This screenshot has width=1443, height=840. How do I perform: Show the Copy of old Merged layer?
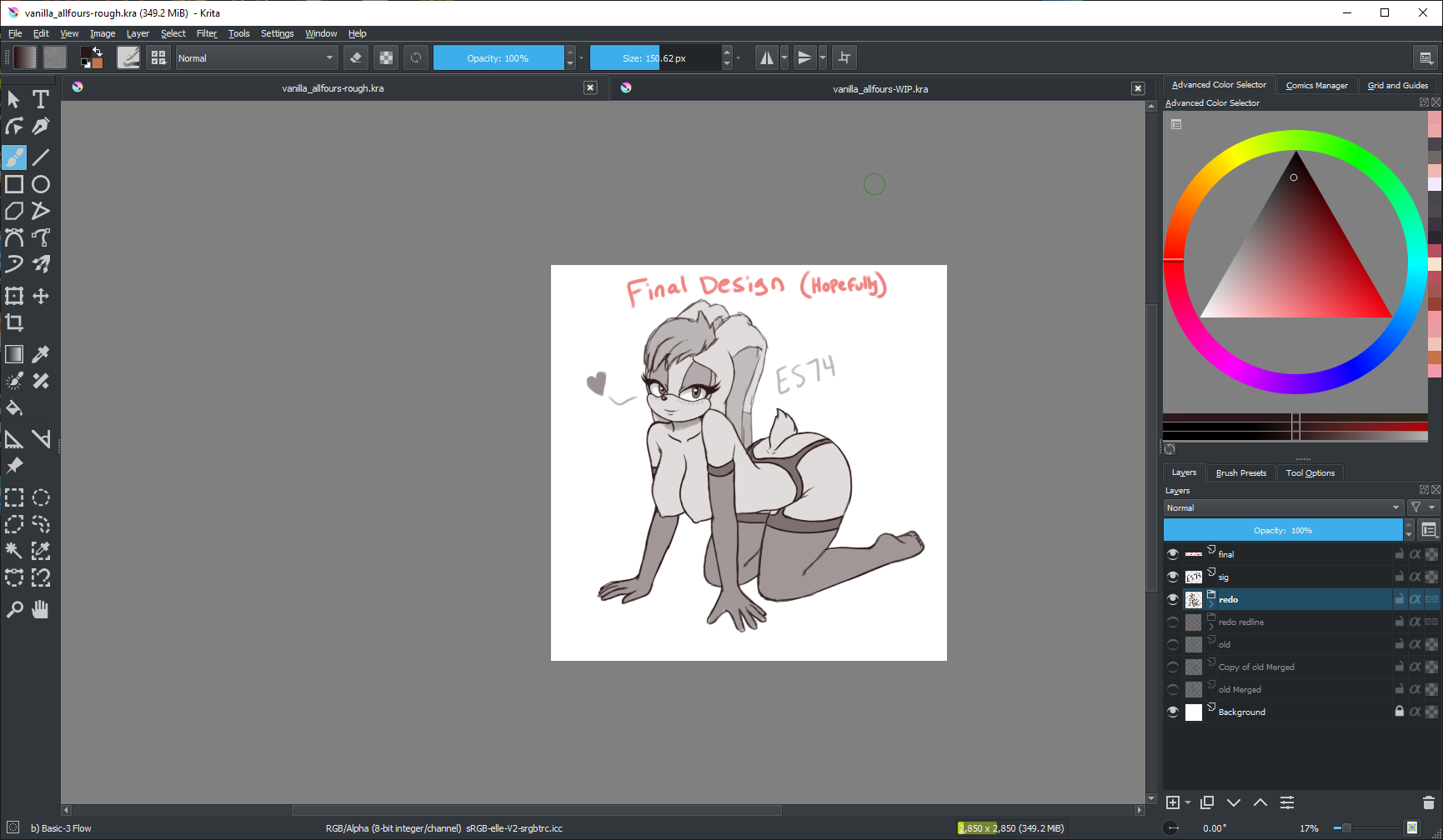(x=1173, y=667)
